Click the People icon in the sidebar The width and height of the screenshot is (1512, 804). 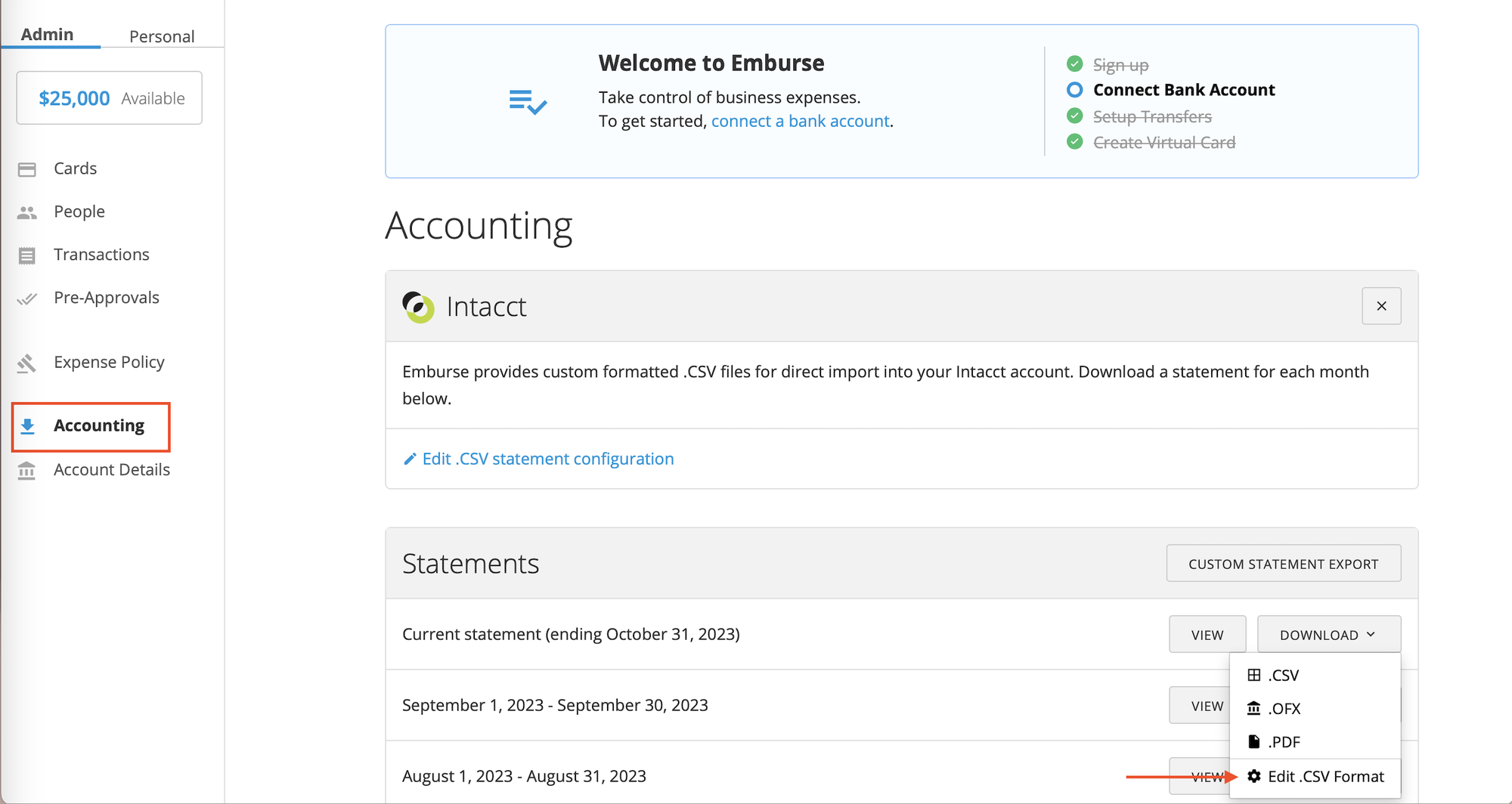click(x=28, y=212)
